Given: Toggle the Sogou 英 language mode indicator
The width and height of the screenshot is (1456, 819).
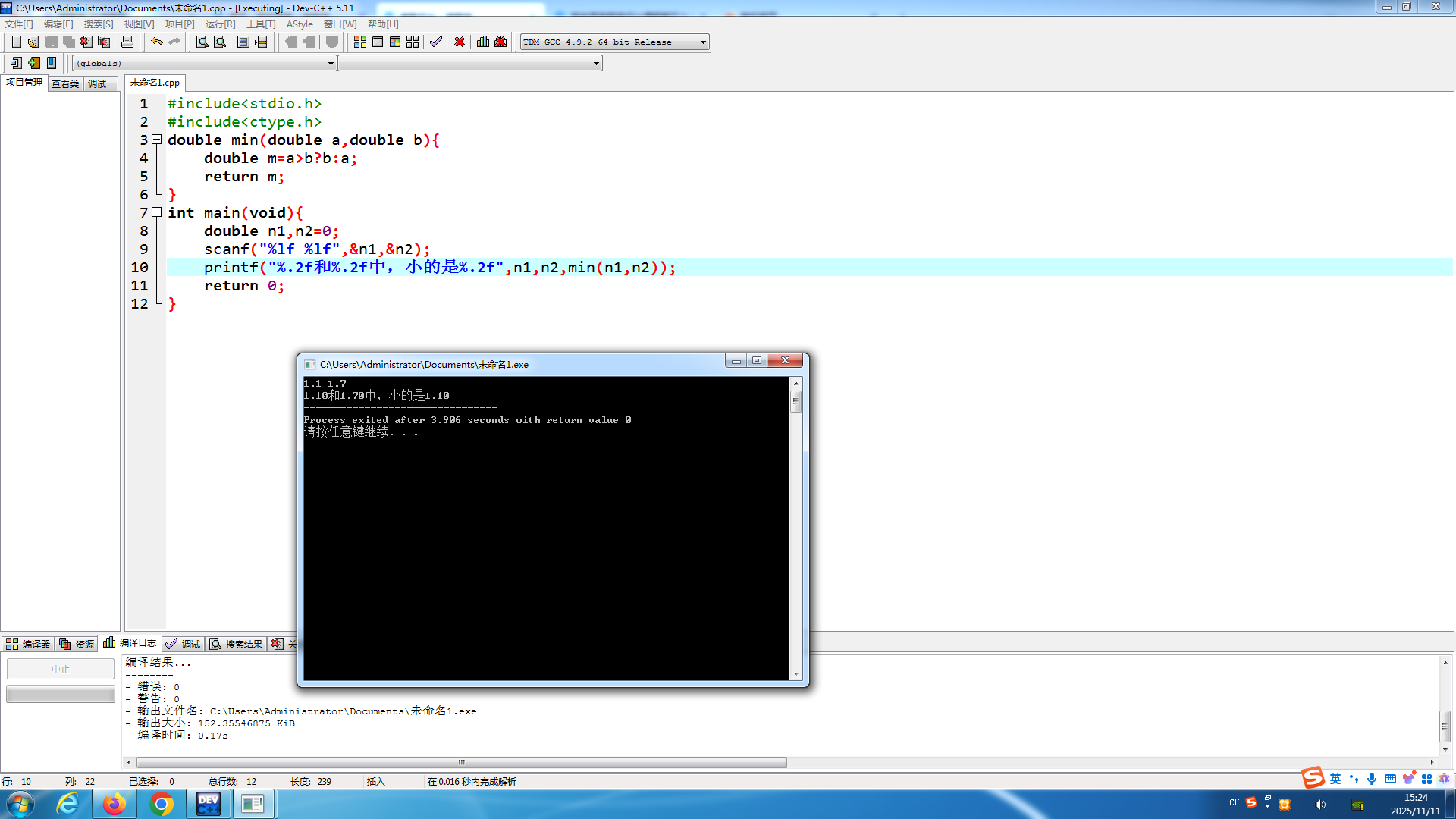Looking at the screenshot, I should click(1335, 779).
